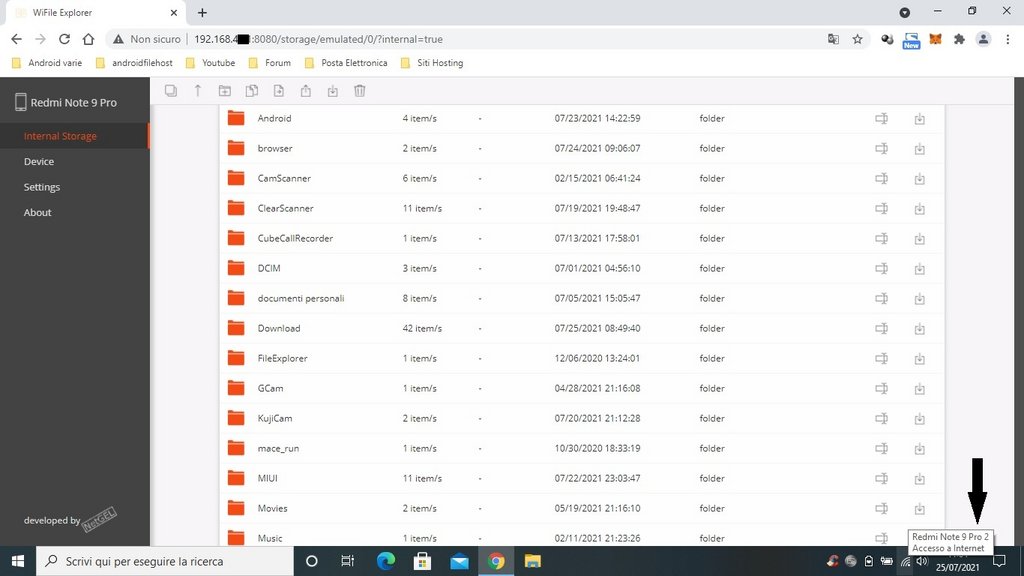
Task: Click the browser home button
Action: [x=88, y=39]
